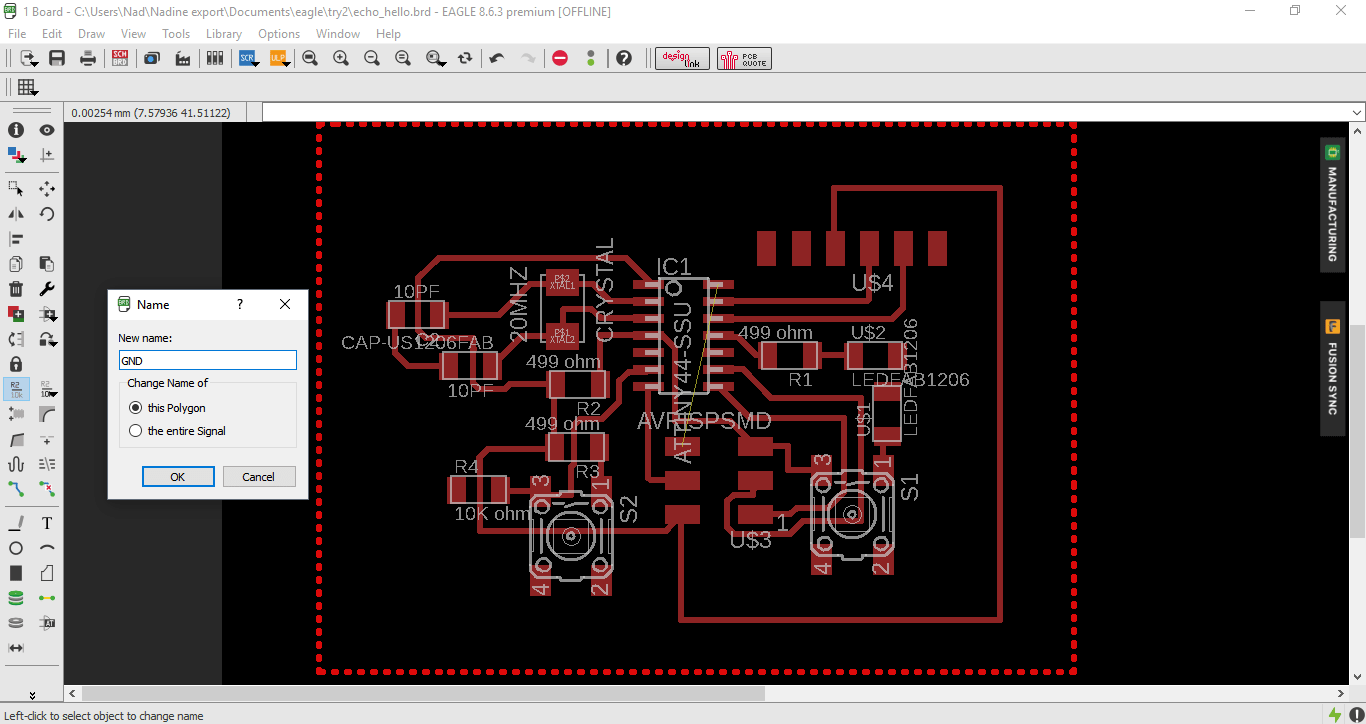
Task: Expand more tools chevron at toolbar bottom
Action: pos(31,695)
